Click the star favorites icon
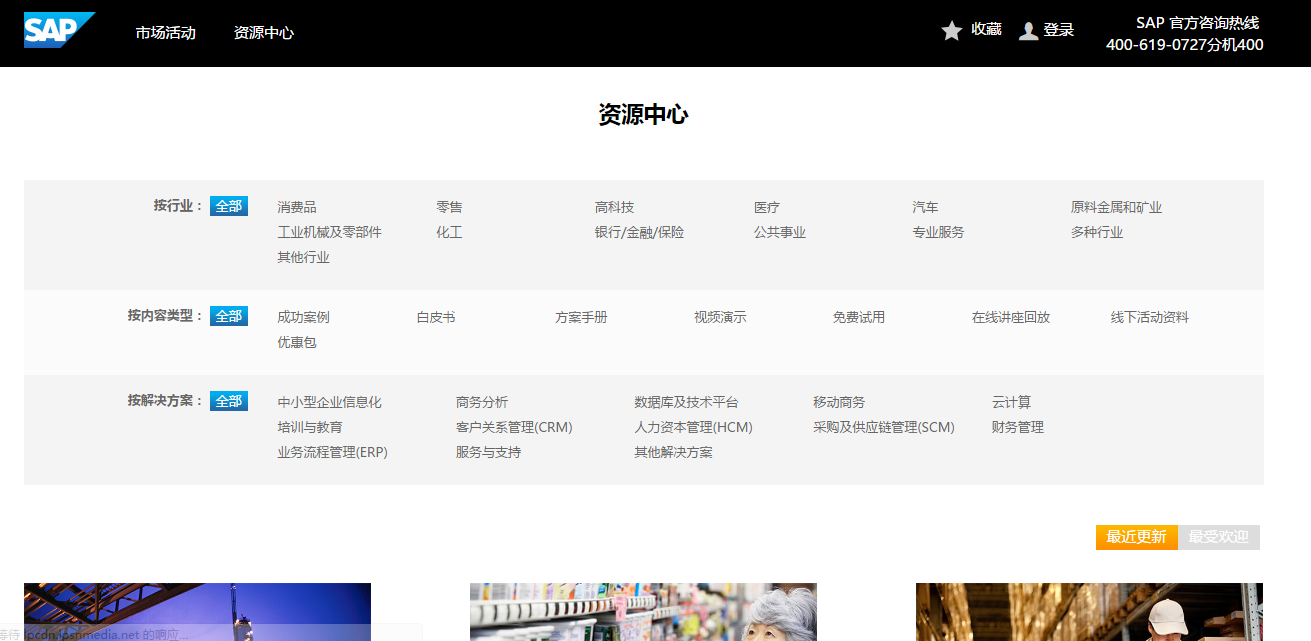The image size is (1311, 641). 952,31
